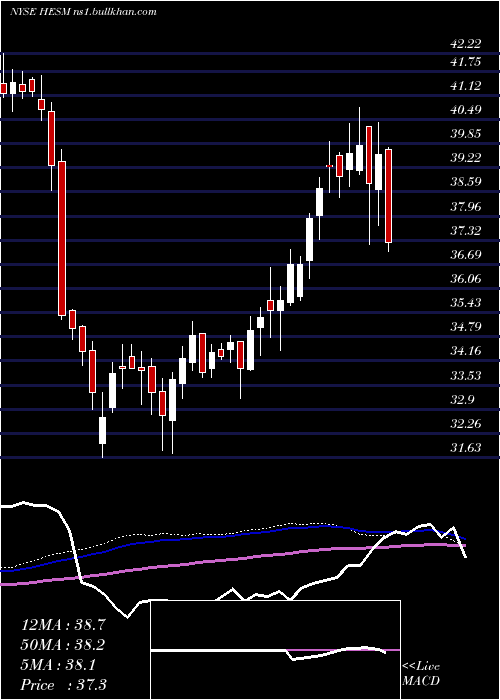Click the 'NYSE HESM ns1.bullkhan.com' chart title
Image resolution: width=500 pixels, height=700 pixels.
tap(83, 12)
